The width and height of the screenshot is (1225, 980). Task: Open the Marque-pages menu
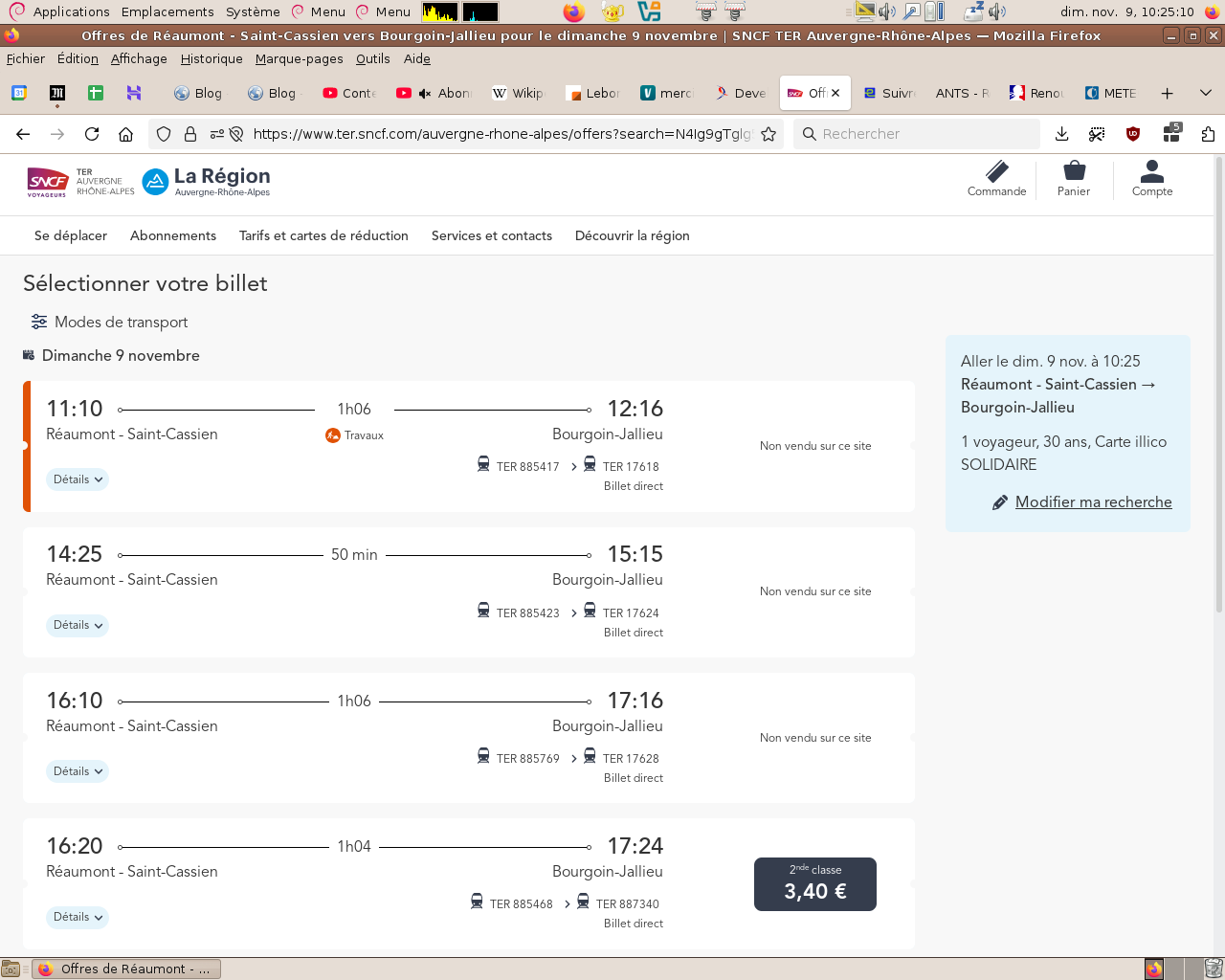tap(299, 58)
